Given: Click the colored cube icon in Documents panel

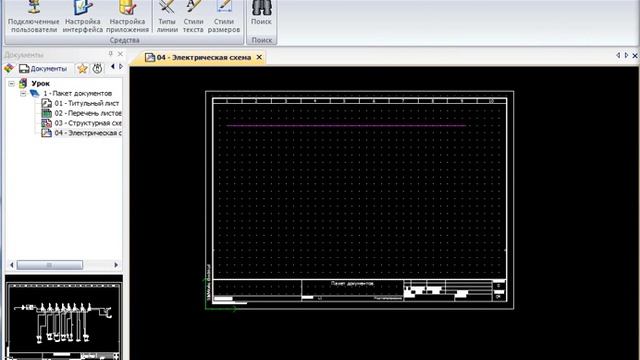Looking at the screenshot, I should tap(9, 69).
